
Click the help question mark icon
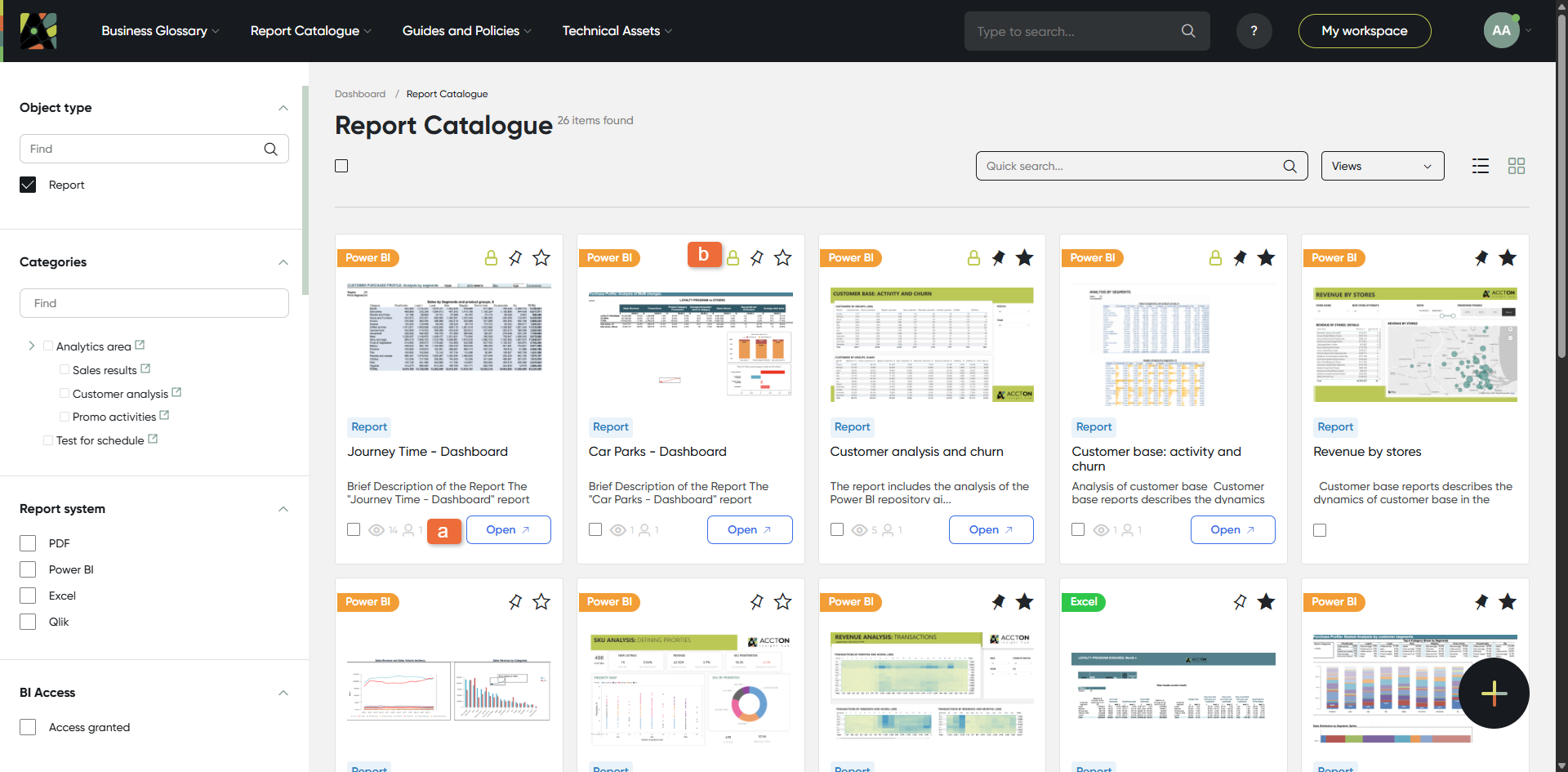click(1254, 31)
